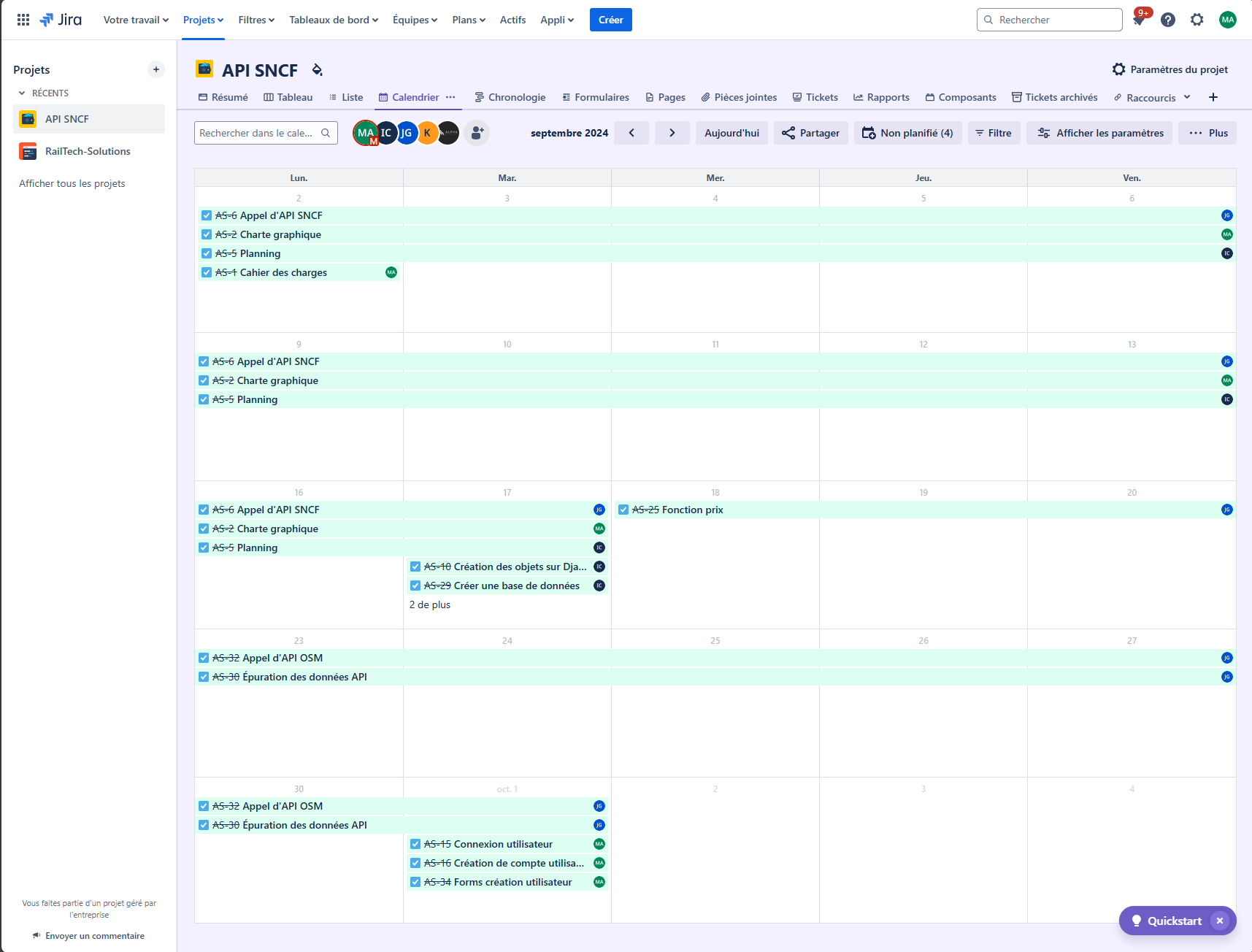
Task: Click the Partager button
Action: point(811,133)
